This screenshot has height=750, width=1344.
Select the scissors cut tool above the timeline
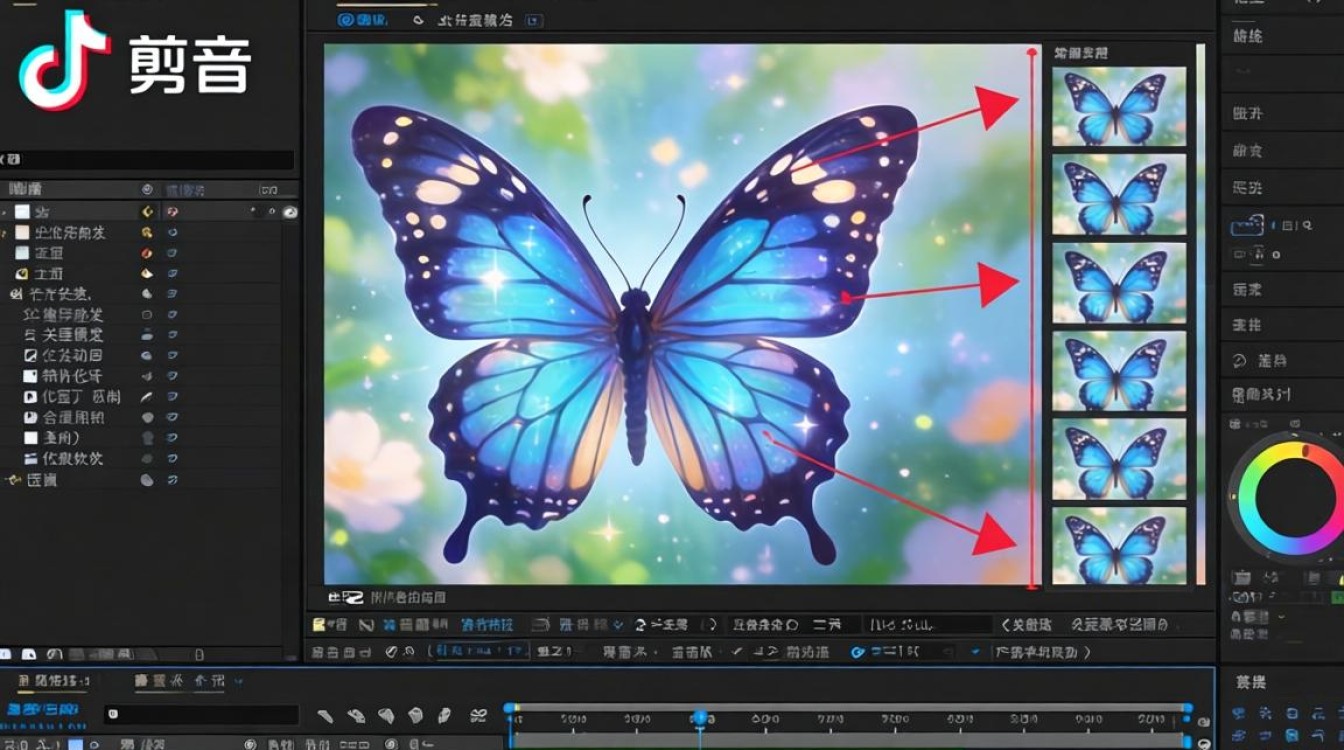(x=477, y=714)
